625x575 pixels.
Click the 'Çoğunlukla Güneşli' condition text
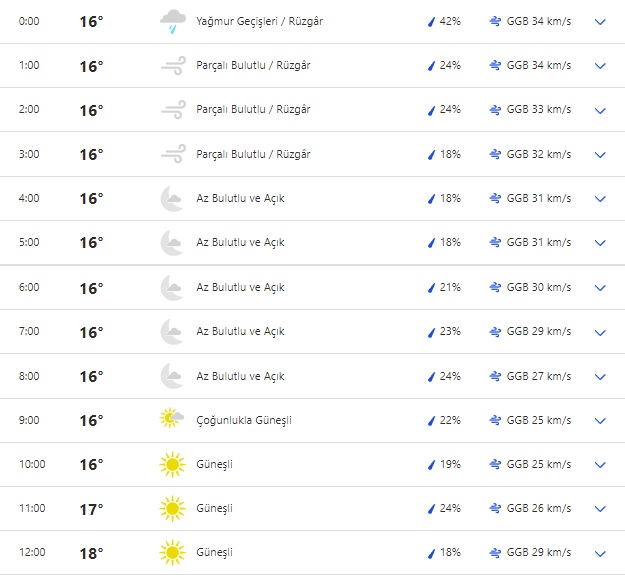coord(244,420)
